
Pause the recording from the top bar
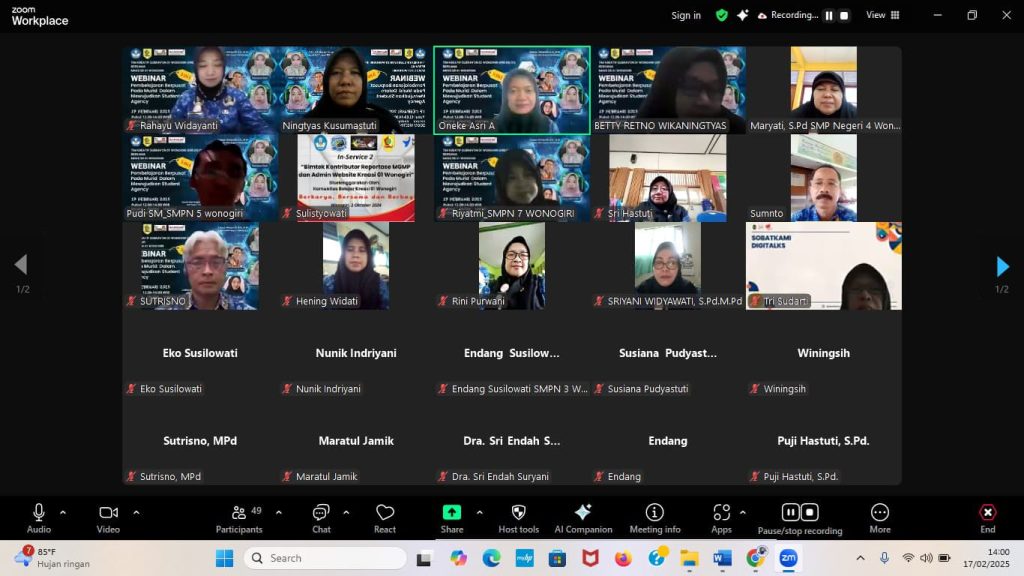coord(828,16)
